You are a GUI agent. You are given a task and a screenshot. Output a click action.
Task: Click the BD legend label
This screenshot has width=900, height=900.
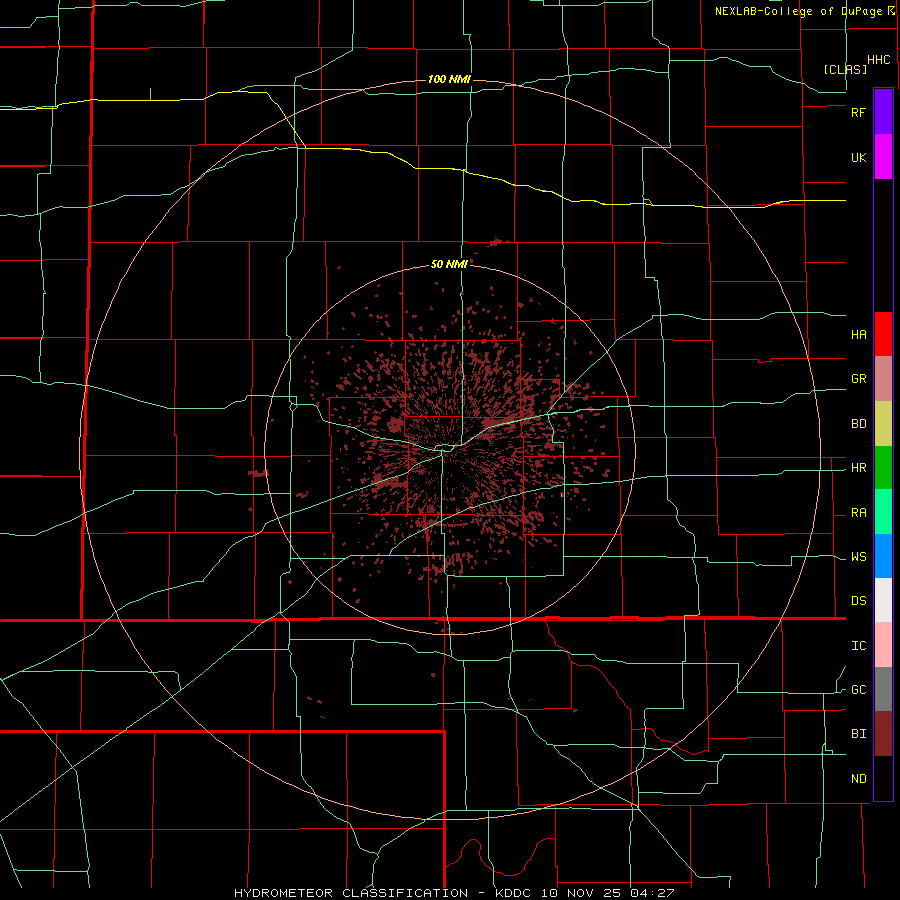(x=859, y=424)
